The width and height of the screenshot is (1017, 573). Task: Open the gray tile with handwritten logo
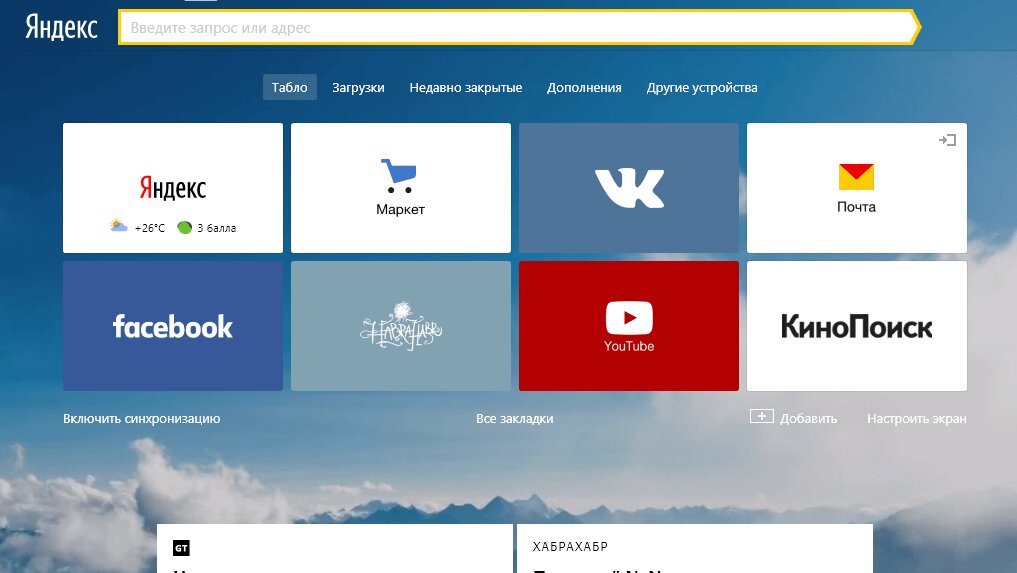coord(401,326)
